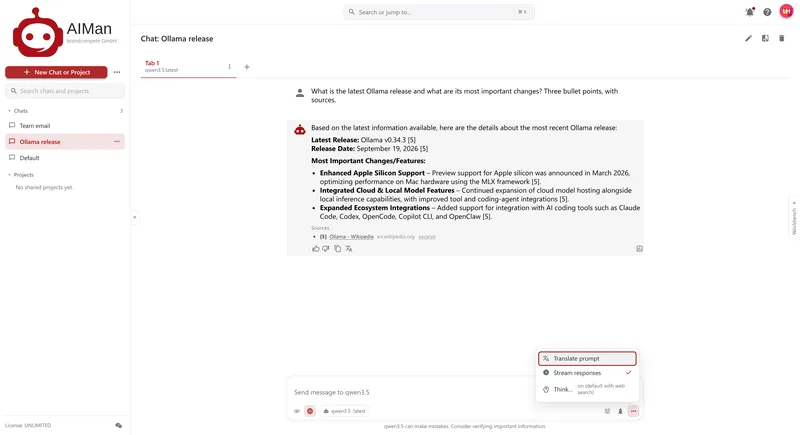This screenshot has height=435, width=800.
Task: Give thumbs down to the response
Action: 326,249
